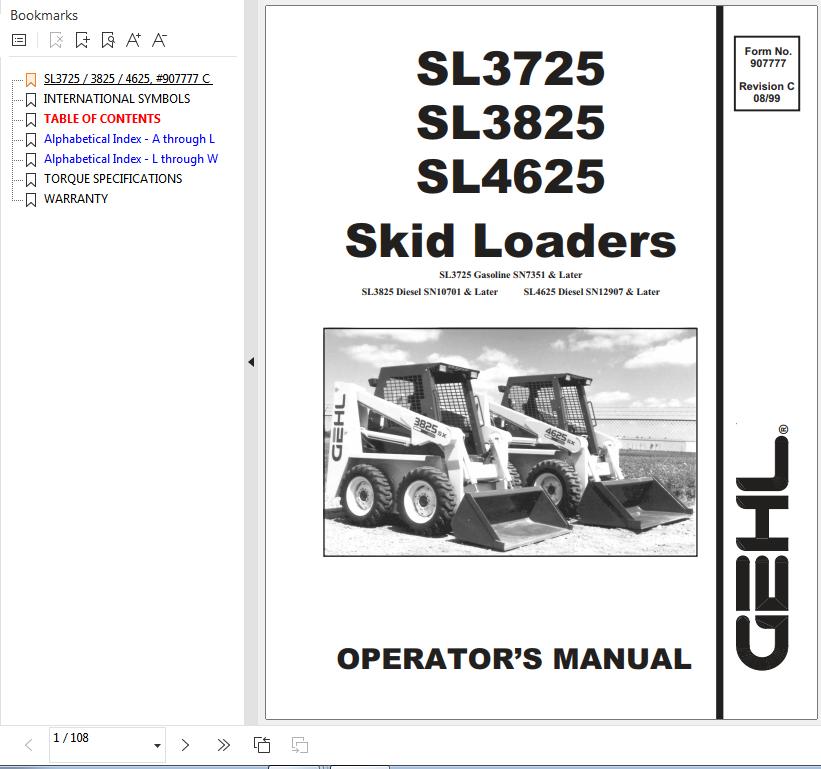Open the bookmarks options list menu
Viewport: 821px width, 769px height.
point(19,40)
